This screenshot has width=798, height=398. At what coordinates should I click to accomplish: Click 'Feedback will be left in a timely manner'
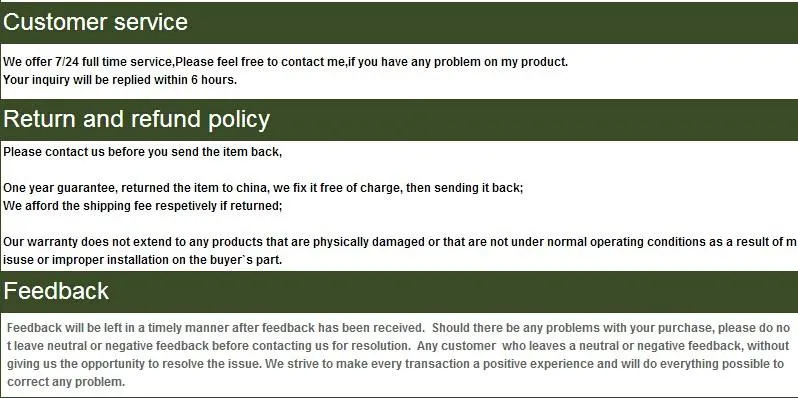pyautogui.click(x=215, y=328)
